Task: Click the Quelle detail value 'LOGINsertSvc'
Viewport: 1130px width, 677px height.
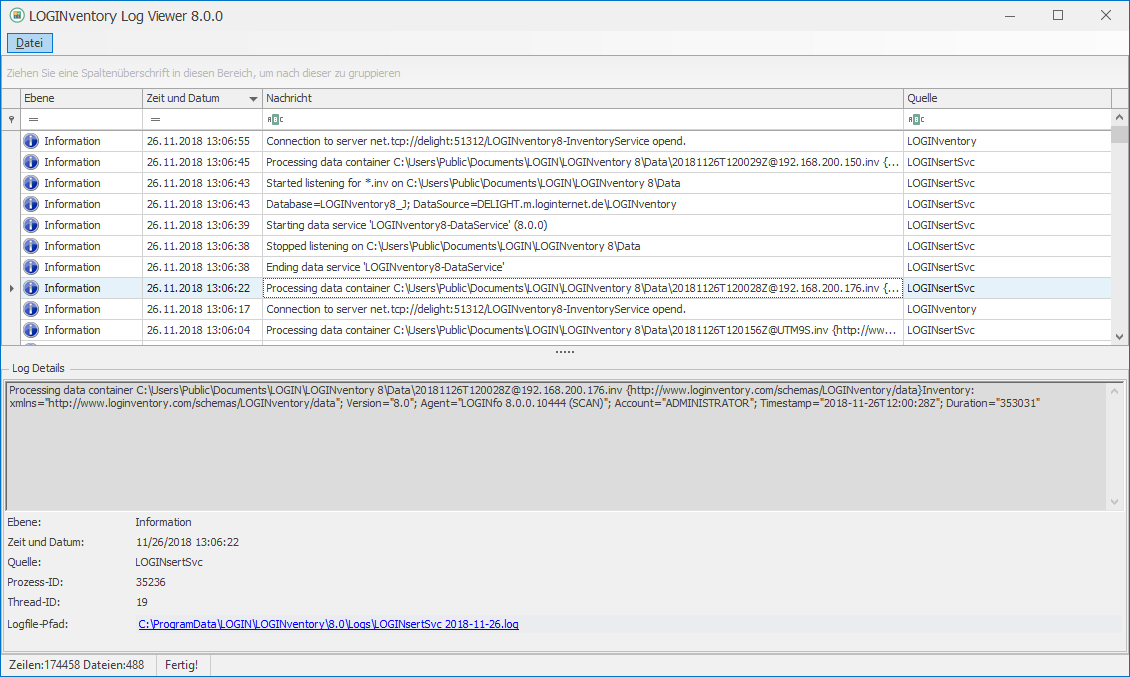Action: (x=169, y=562)
